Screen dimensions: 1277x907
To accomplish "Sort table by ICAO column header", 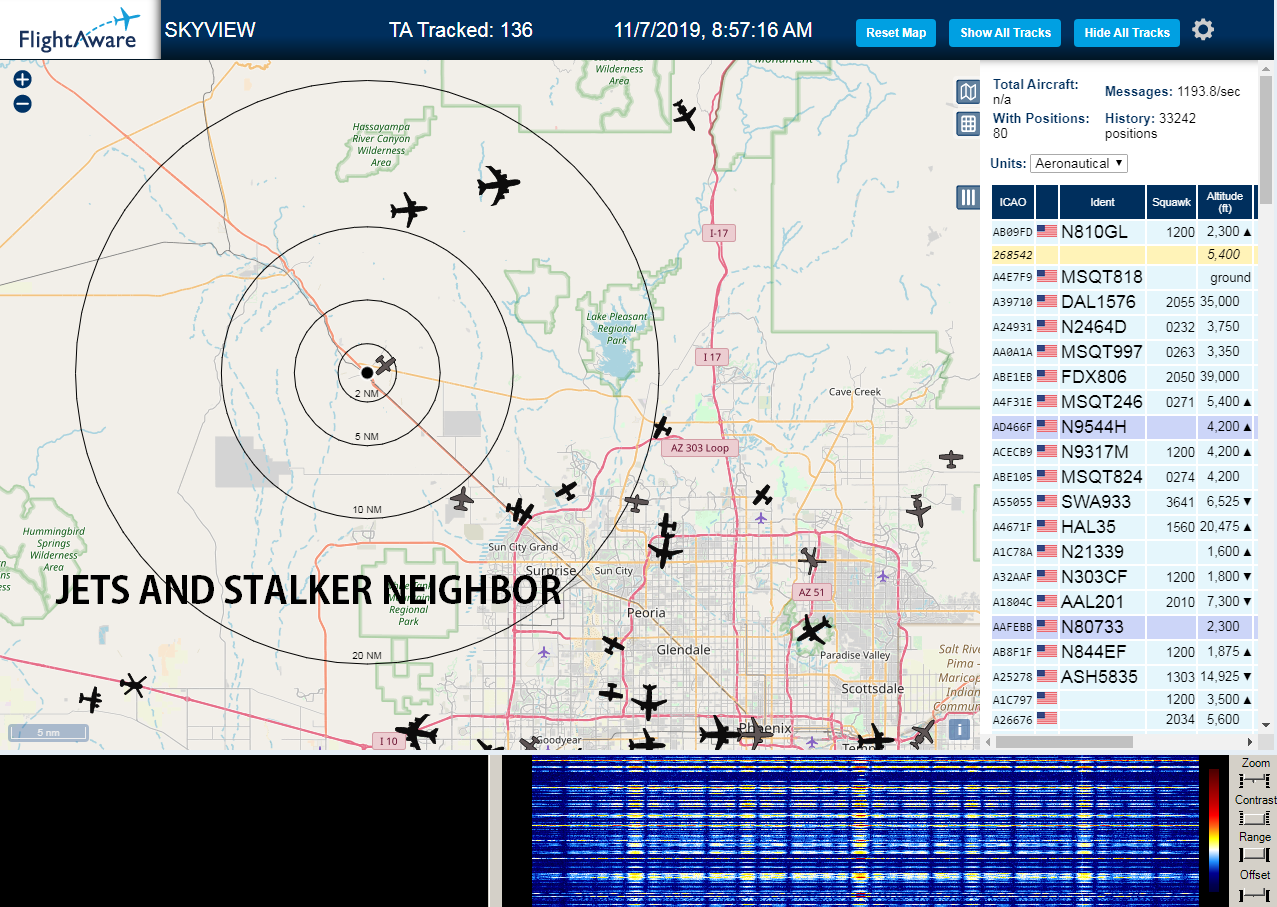I will pyautogui.click(x=1013, y=202).
